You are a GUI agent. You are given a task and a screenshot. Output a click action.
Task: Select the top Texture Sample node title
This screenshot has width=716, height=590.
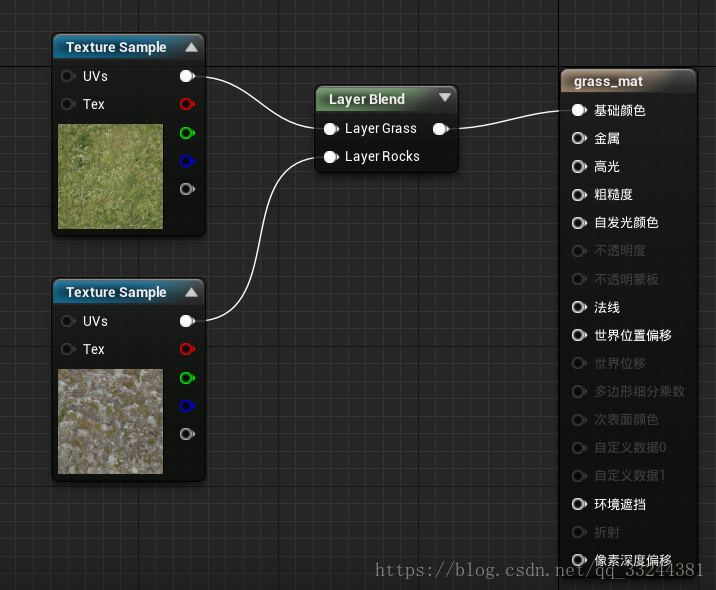[x=116, y=47]
